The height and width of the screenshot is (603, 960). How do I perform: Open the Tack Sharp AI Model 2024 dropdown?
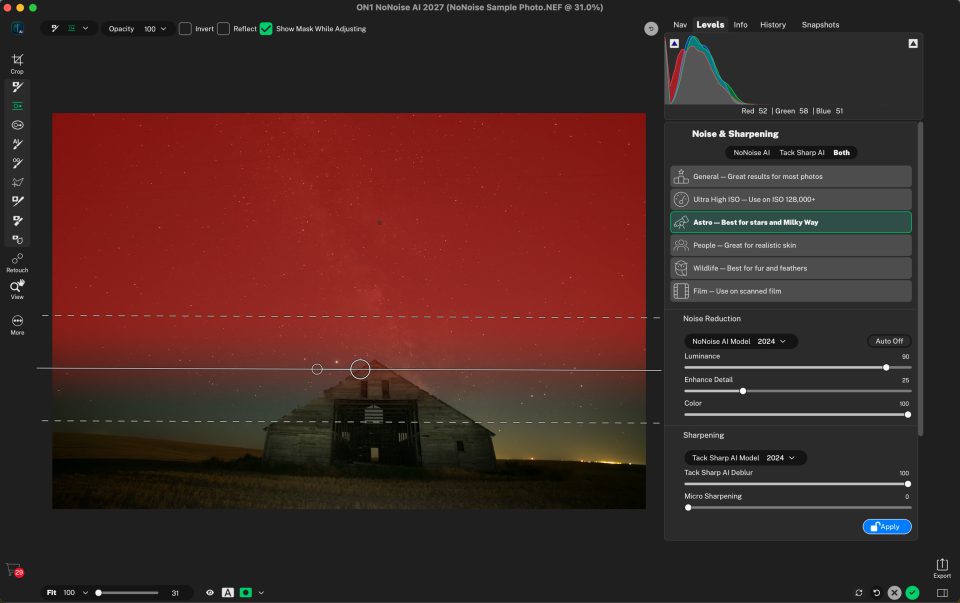point(744,458)
